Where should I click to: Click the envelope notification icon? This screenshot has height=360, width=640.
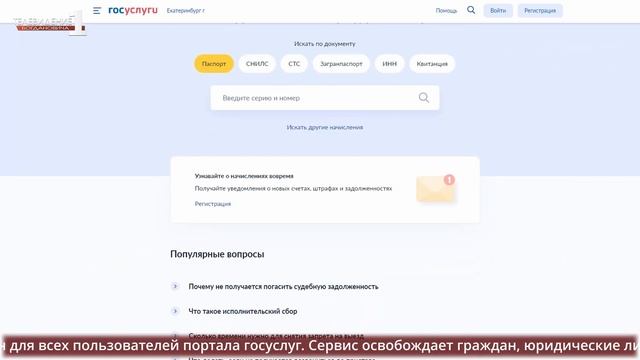tap(436, 189)
